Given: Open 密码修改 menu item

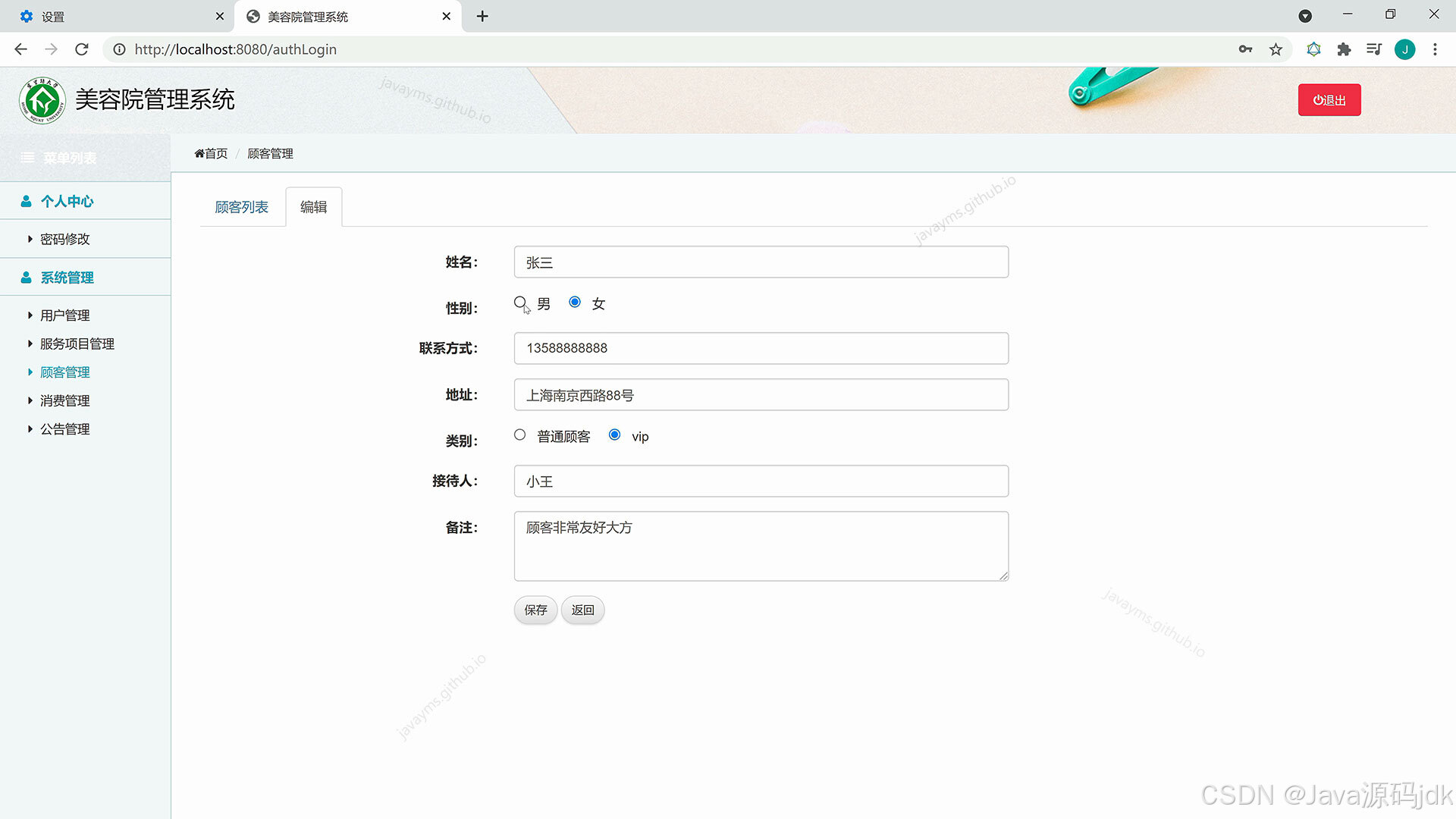Looking at the screenshot, I should pyautogui.click(x=65, y=239).
